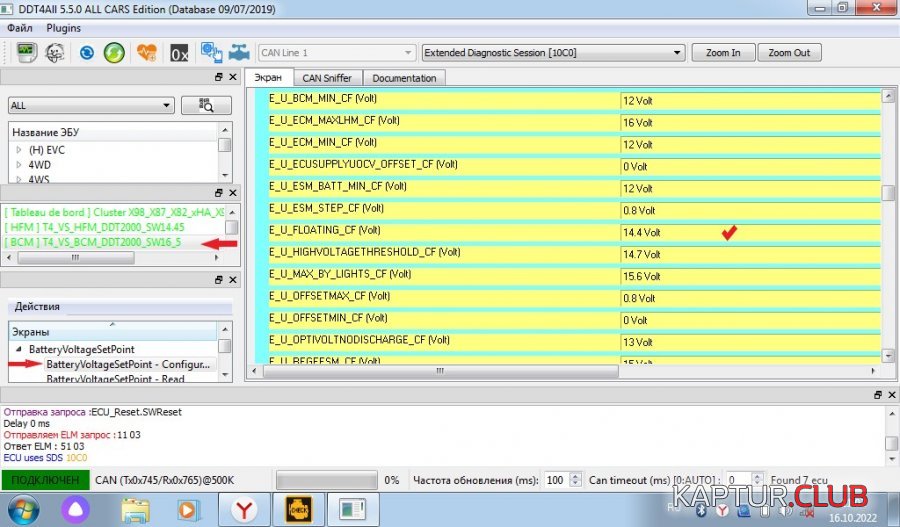900x527 pixels.
Task: Click the ECU monitor toolbar icon
Action: pos(25,52)
